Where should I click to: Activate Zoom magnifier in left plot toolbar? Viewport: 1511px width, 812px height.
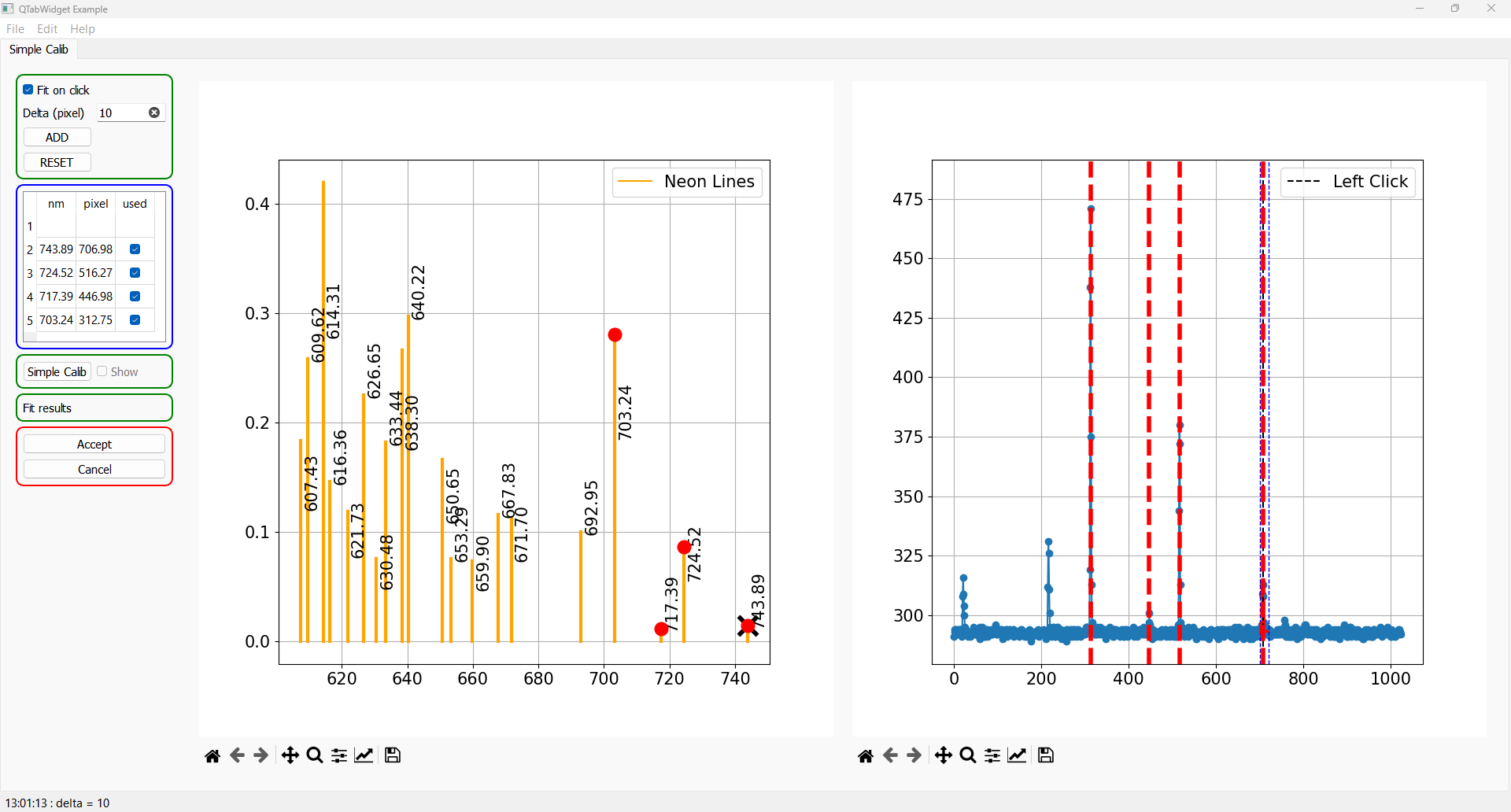[x=315, y=756]
